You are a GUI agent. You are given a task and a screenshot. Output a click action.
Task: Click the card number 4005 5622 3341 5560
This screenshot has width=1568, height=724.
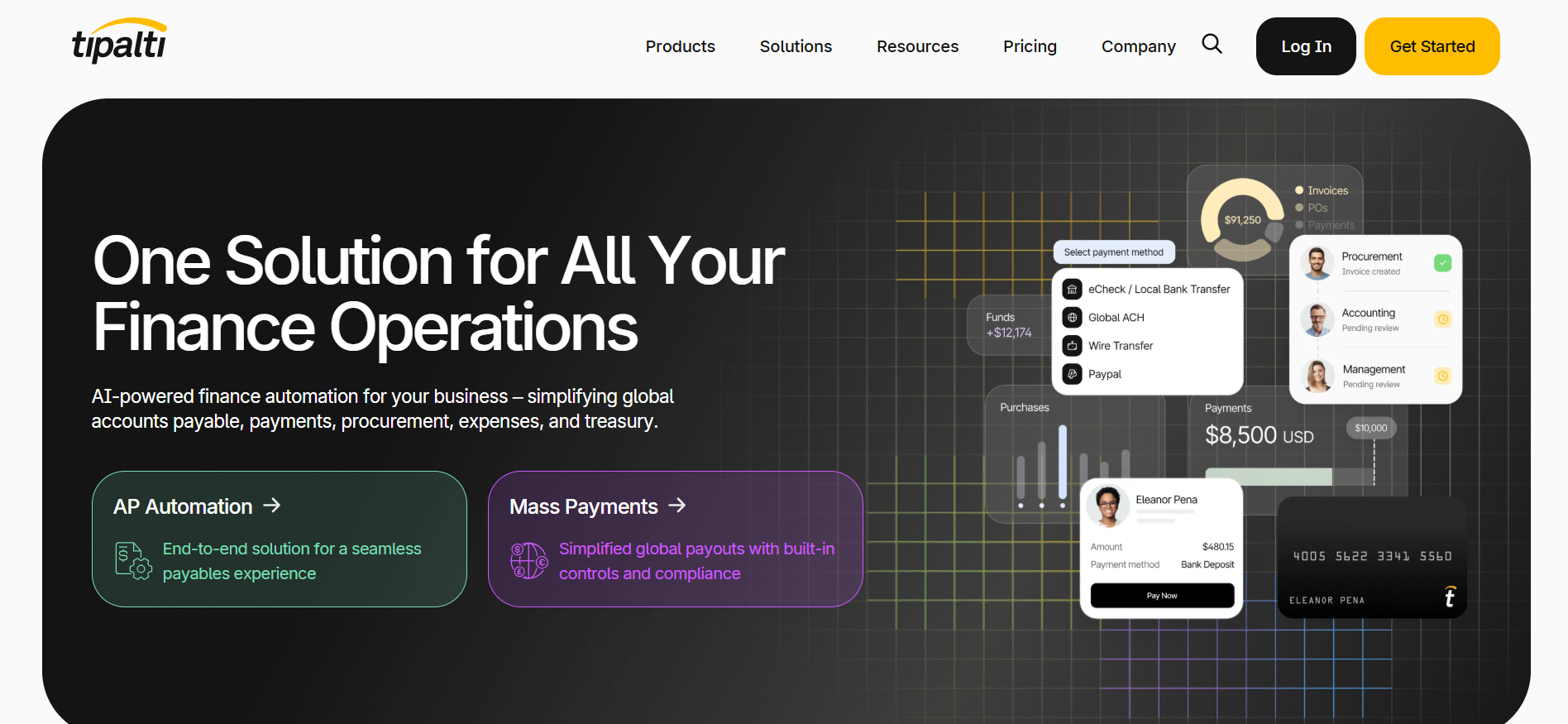(1372, 556)
